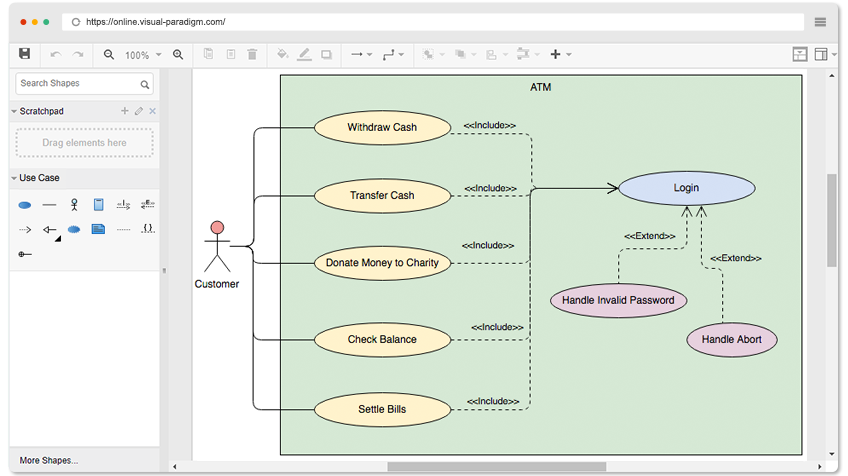Open the browser hamburger menu
Screen dimensions: 848x476
(820, 22)
